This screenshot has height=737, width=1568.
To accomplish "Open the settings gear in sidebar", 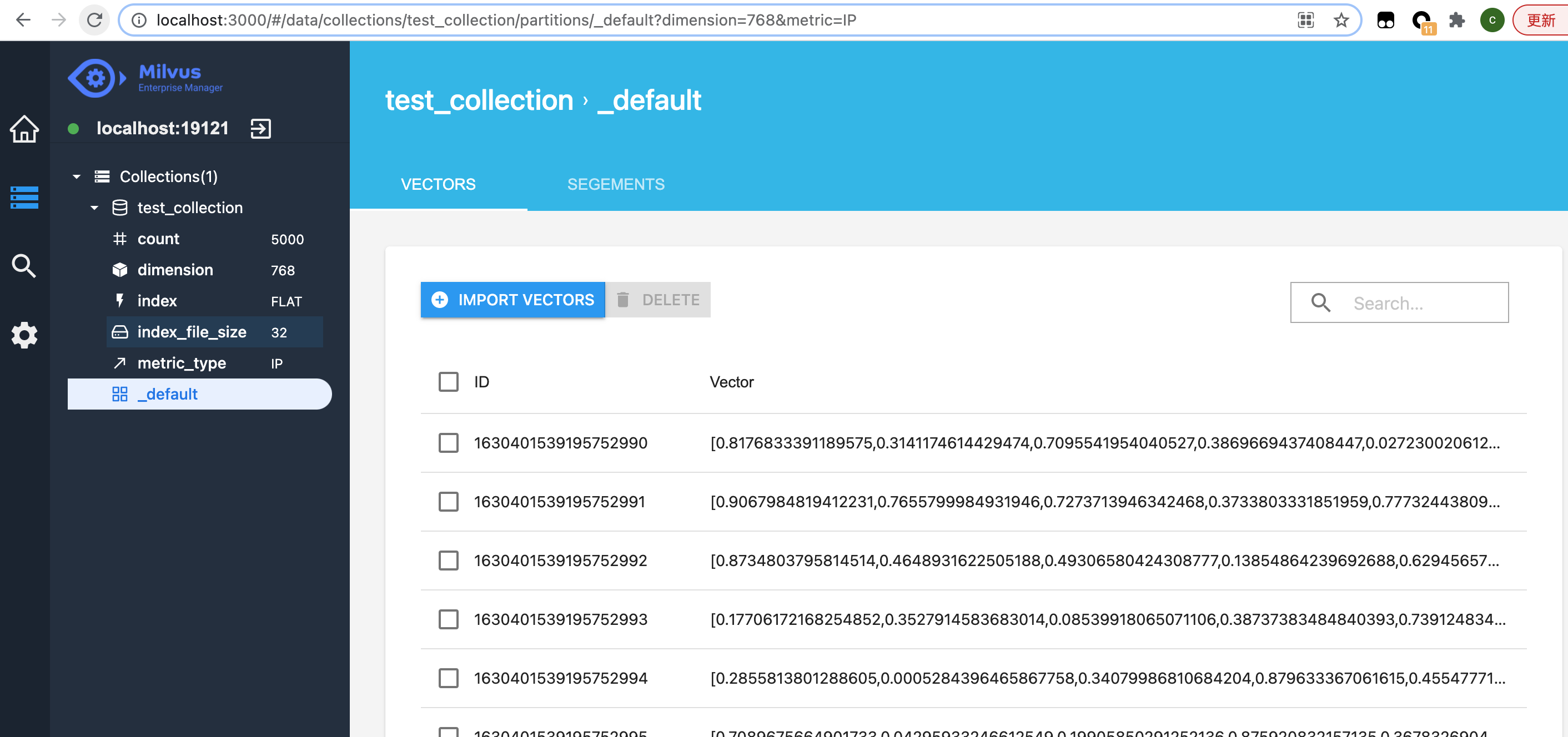I will (24, 335).
